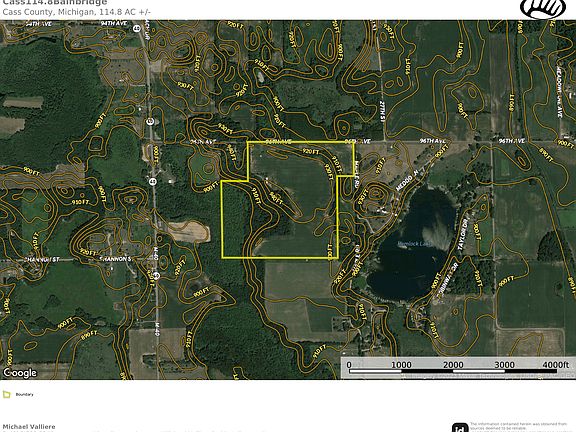
Task: Click the 'Boundary' legend label
Action: click(x=24, y=395)
